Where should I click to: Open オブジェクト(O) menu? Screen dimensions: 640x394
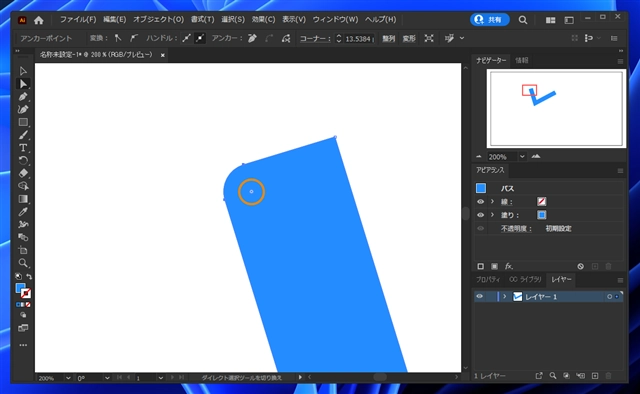click(x=158, y=20)
